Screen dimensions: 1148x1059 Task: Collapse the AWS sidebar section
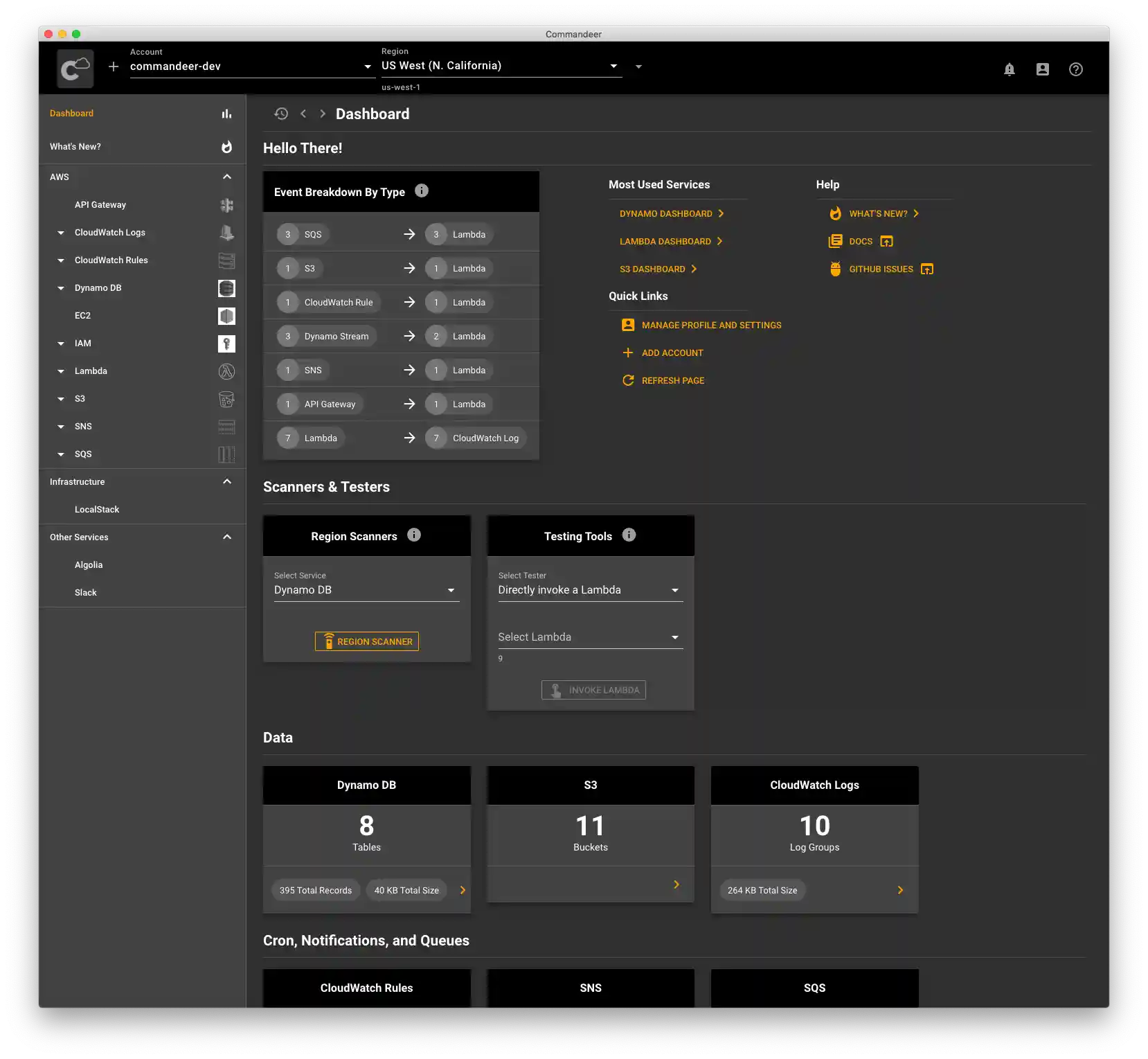pos(226,177)
